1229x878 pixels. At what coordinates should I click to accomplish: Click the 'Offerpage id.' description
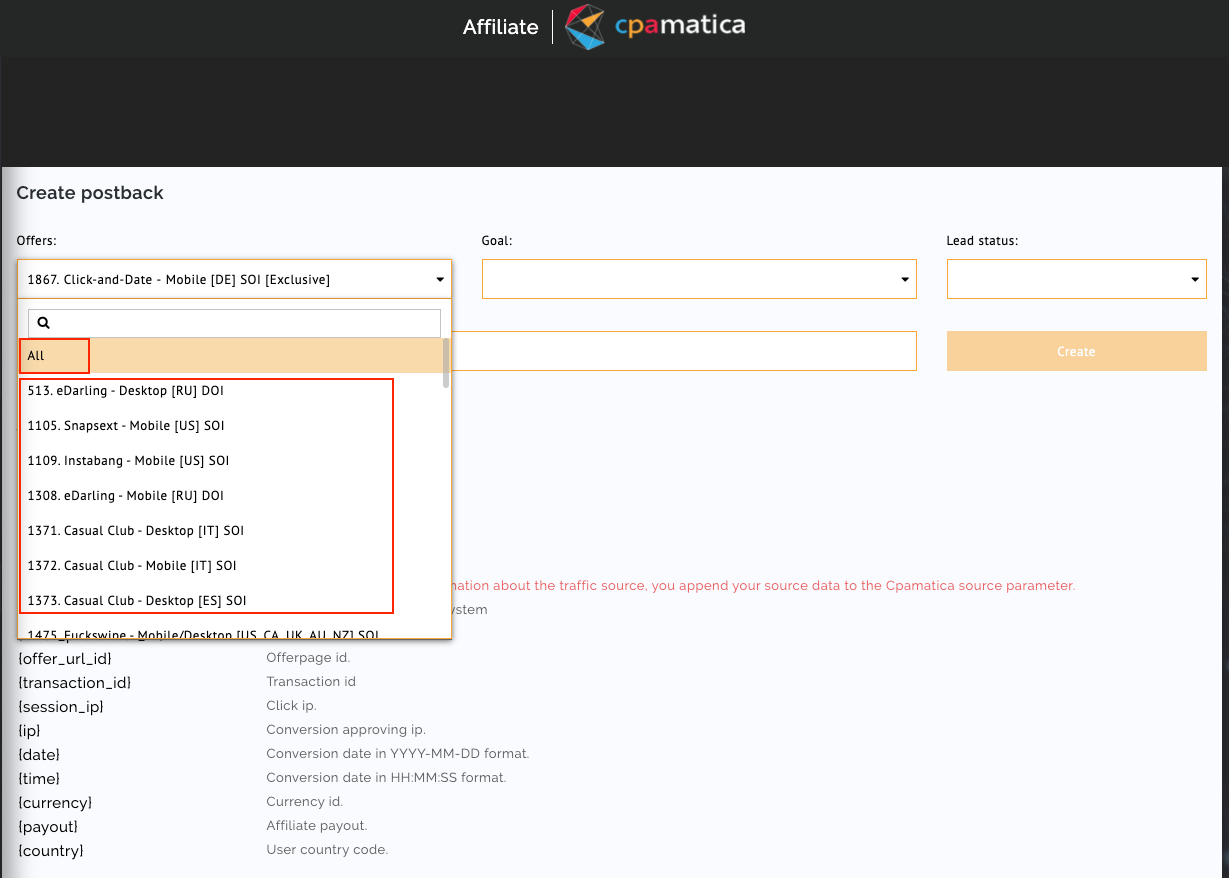(x=308, y=658)
